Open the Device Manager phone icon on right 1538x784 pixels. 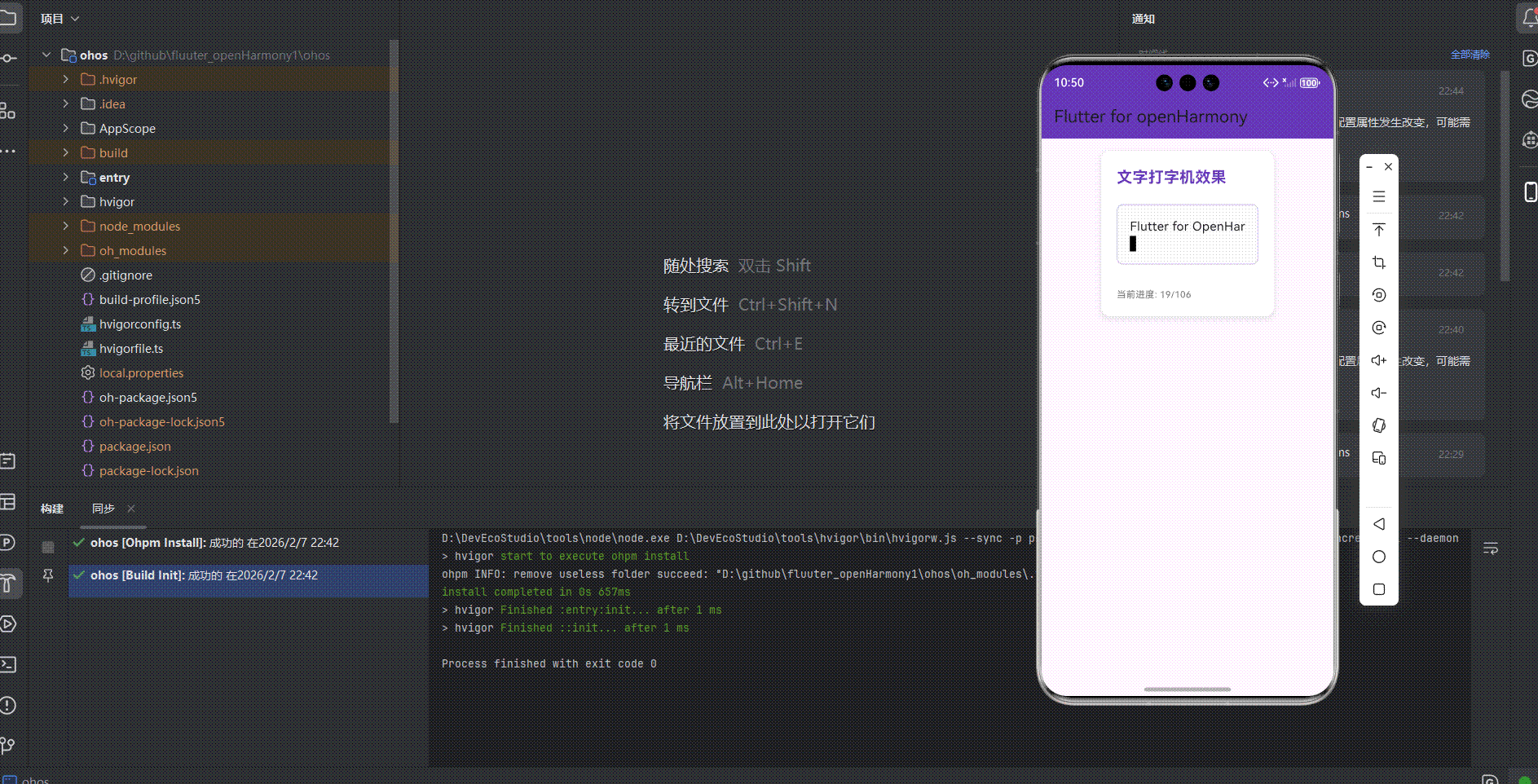(1530, 192)
